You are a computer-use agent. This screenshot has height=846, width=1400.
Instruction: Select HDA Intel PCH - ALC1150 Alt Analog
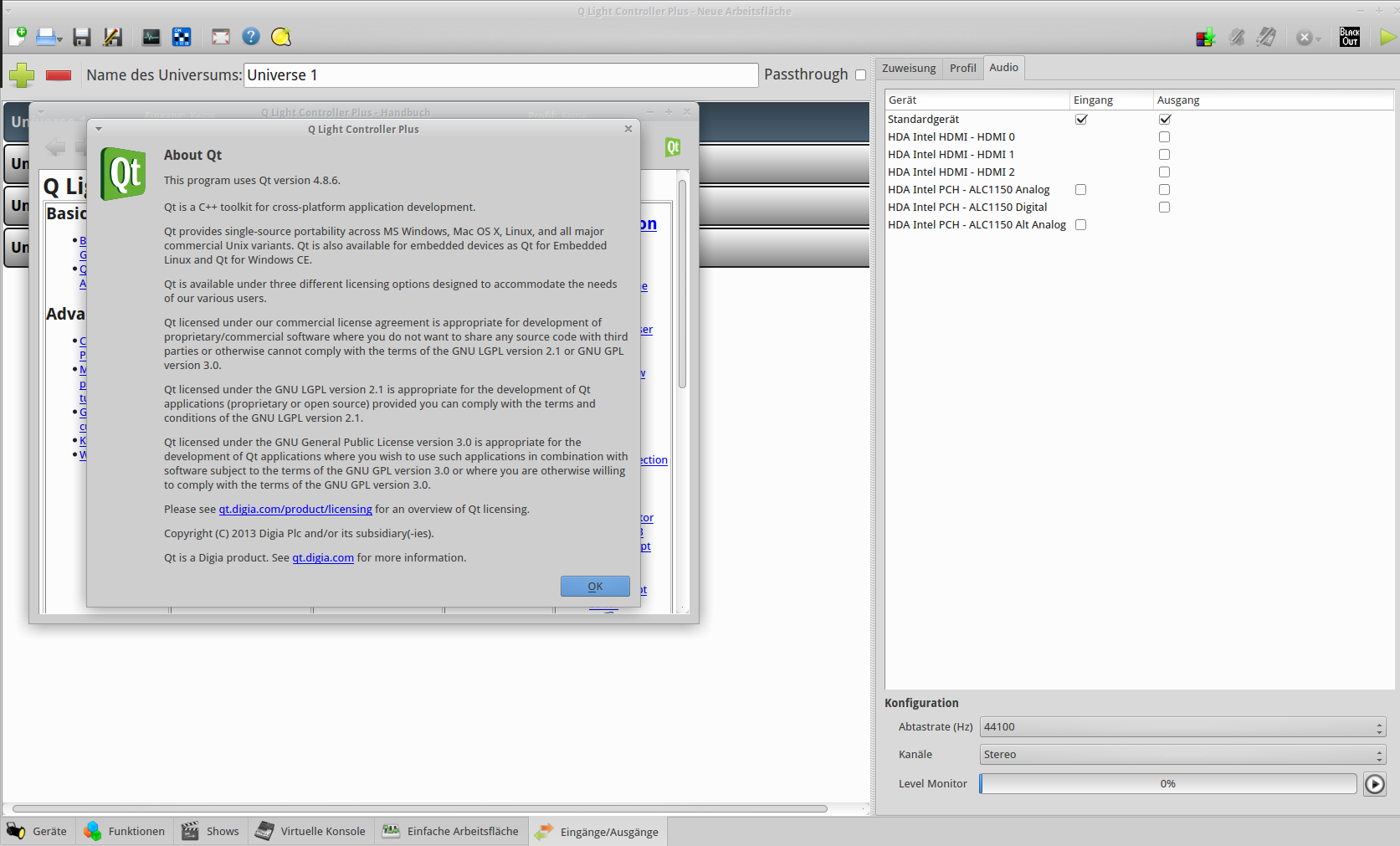tap(1140, 225)
